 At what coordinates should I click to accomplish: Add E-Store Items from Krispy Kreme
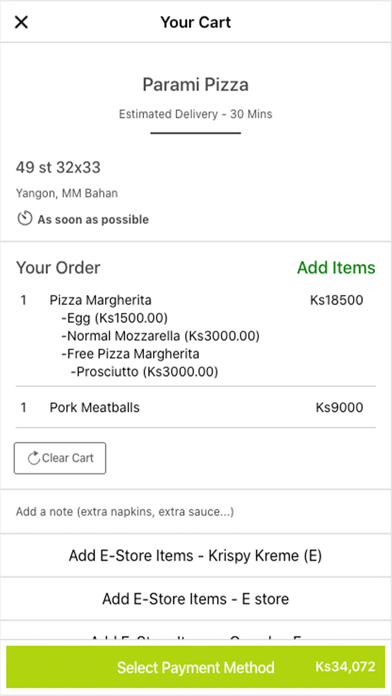(x=196, y=555)
